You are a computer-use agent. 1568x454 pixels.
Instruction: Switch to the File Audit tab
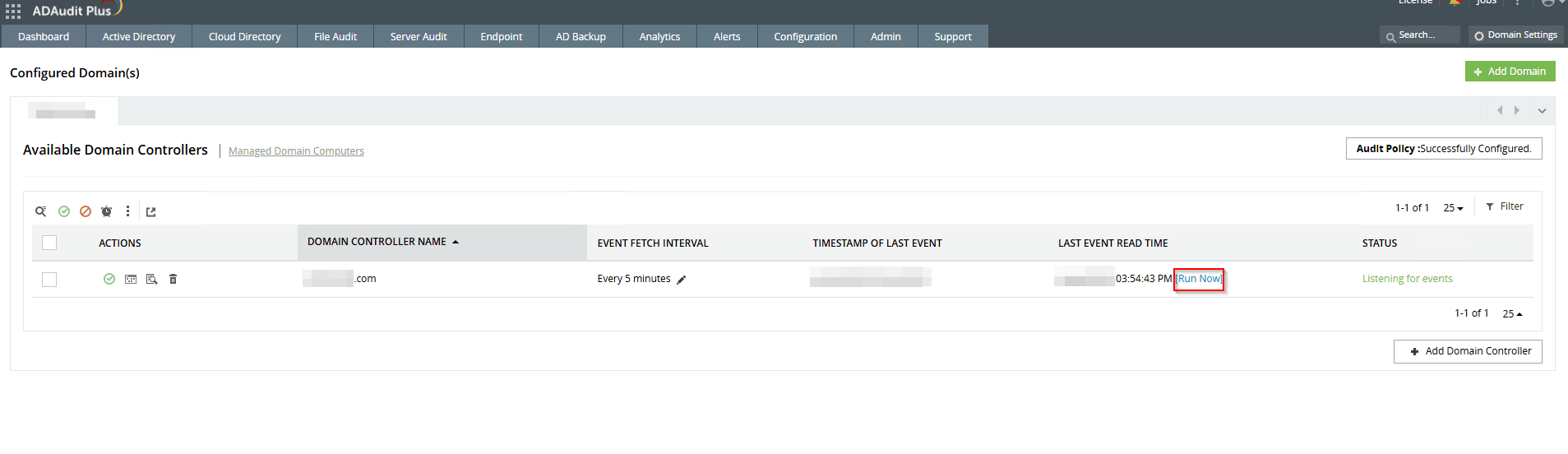335,37
